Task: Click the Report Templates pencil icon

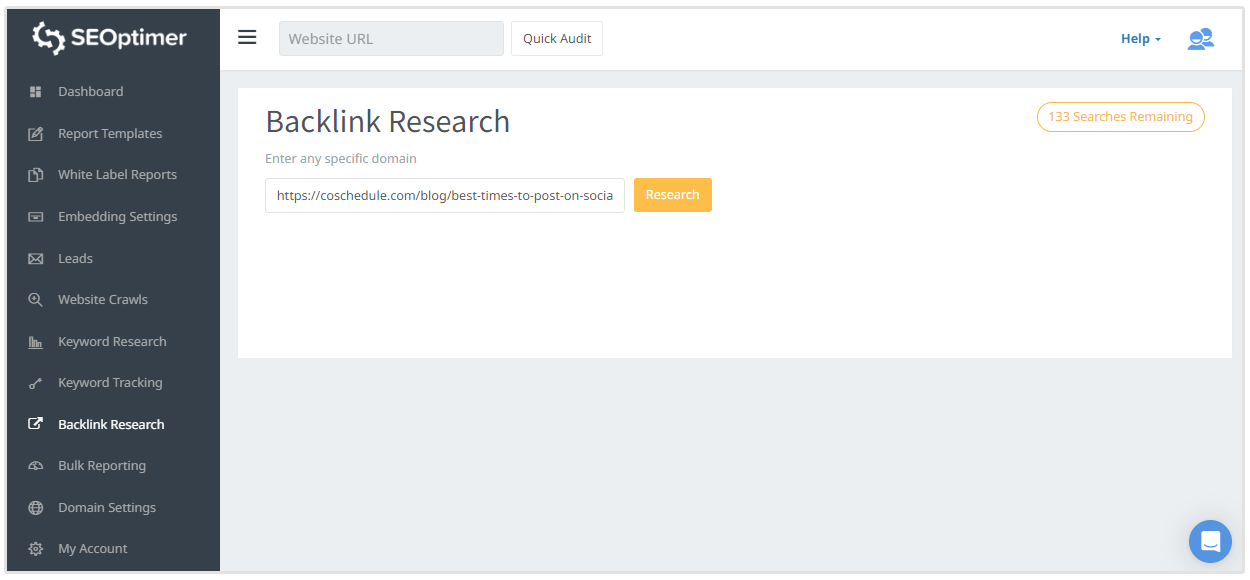Action: [36, 134]
